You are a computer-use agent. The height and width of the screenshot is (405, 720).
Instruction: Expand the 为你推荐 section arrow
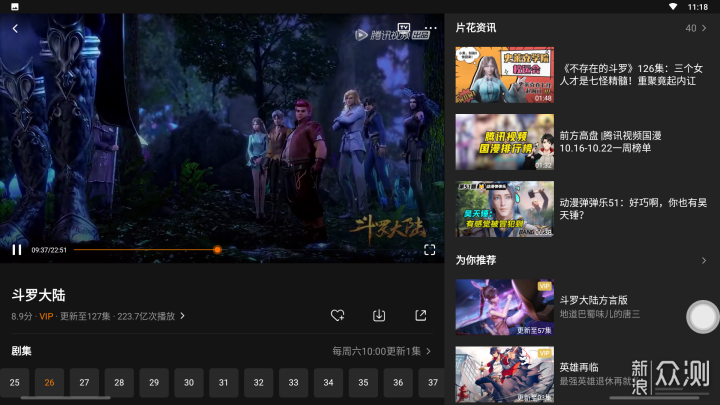coord(704,260)
